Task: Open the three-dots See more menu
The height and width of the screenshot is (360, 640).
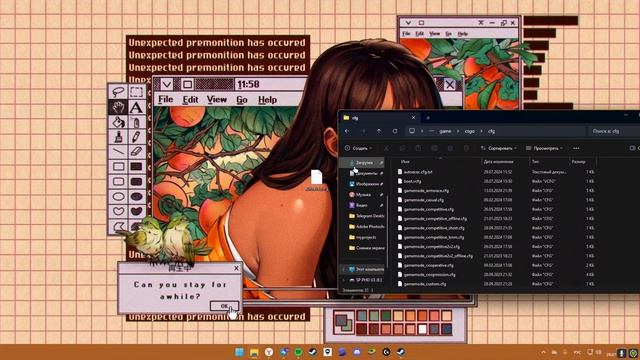Action: tap(576, 148)
